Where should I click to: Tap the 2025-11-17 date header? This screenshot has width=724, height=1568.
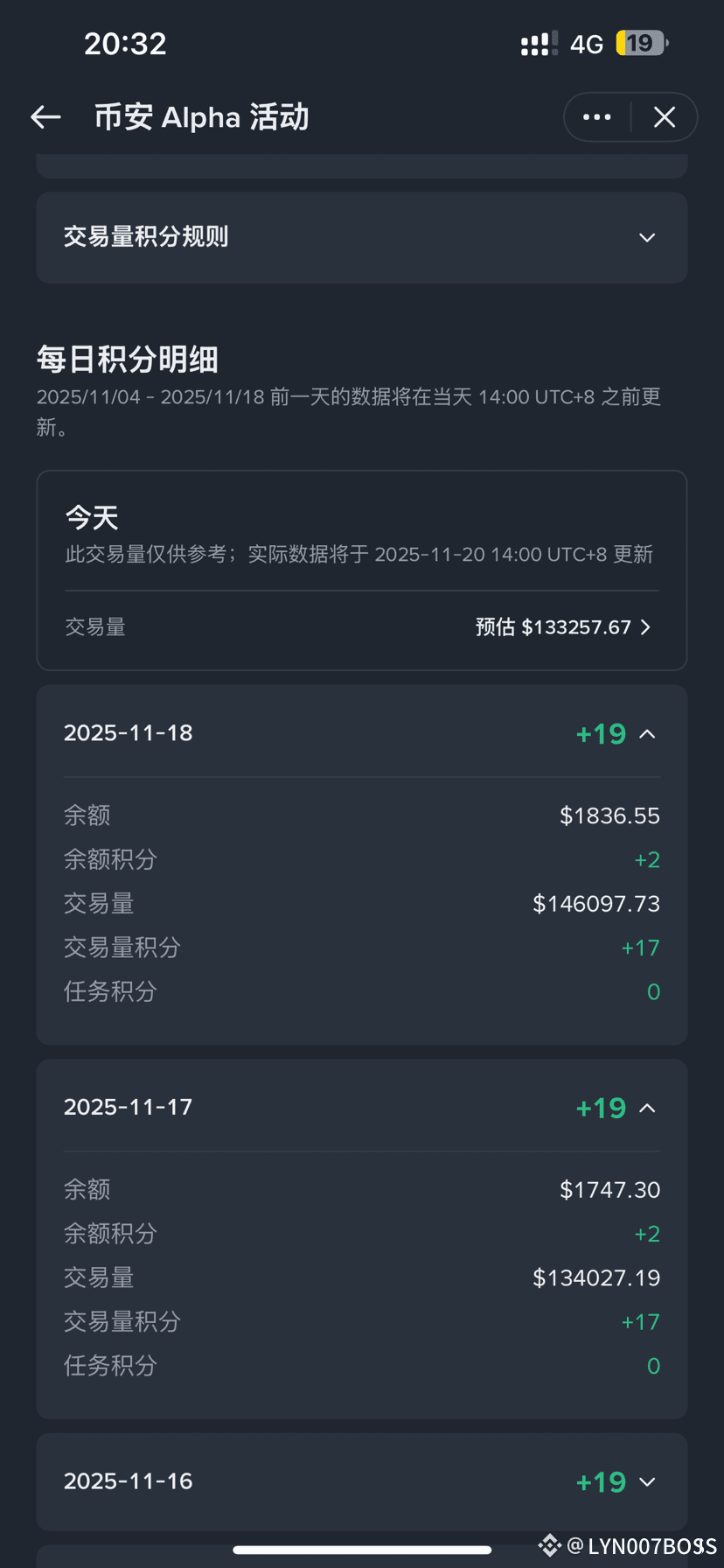(129, 1107)
